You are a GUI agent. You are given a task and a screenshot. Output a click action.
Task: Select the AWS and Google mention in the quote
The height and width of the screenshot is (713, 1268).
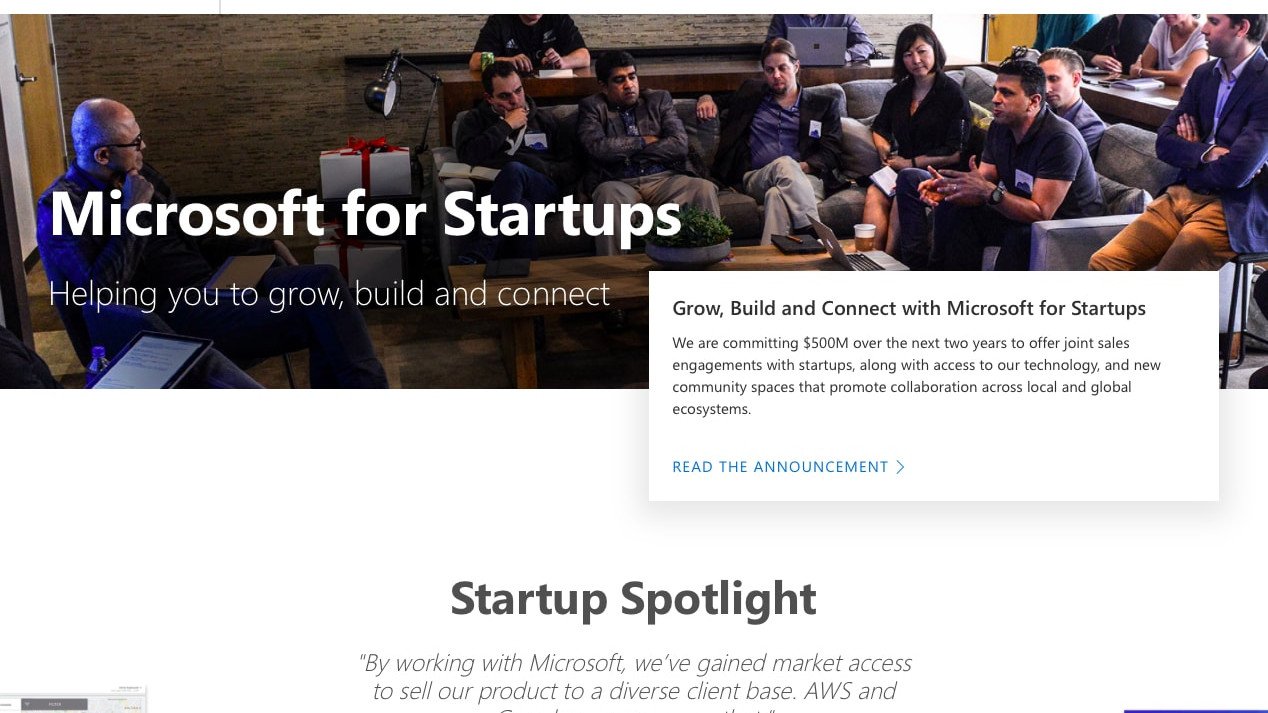click(x=870, y=691)
